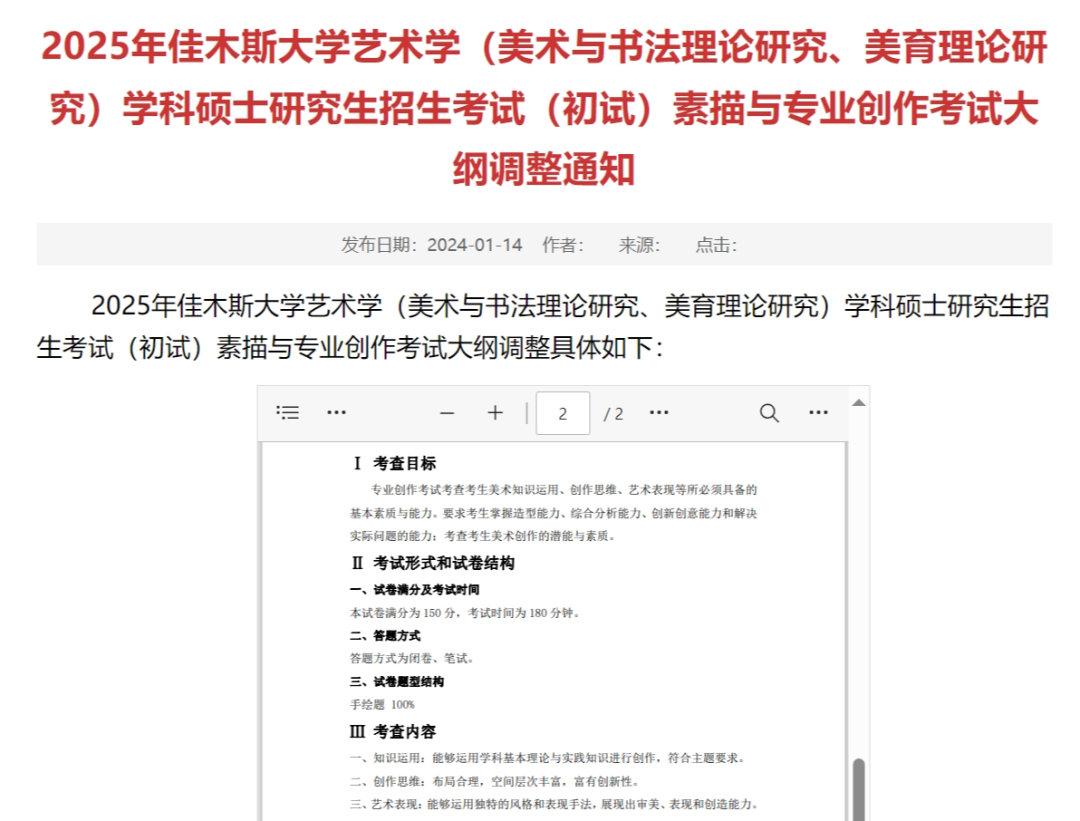Open the PDF table of contents icon
Image resolution: width=1080 pixels, height=821 pixels.
(x=287, y=413)
